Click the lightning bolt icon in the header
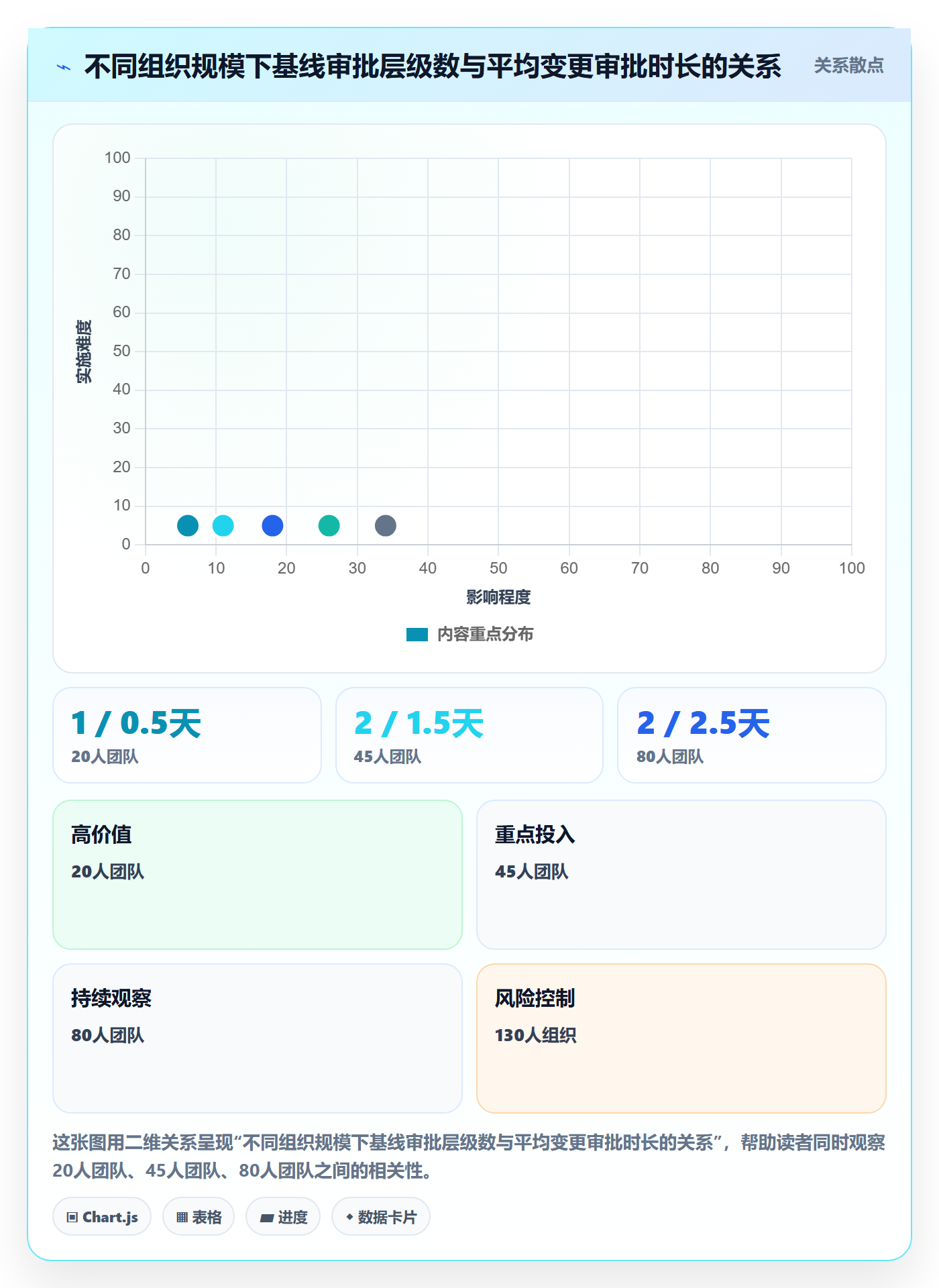The width and height of the screenshot is (939, 1288). coord(64,67)
